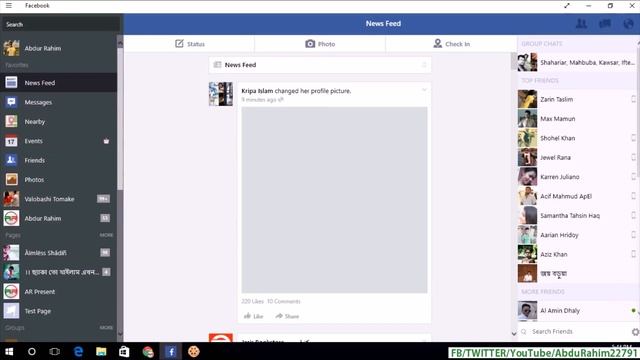The height and width of the screenshot is (360, 640).
Task: Chat with Jewel Rana
Action: pos(577,157)
